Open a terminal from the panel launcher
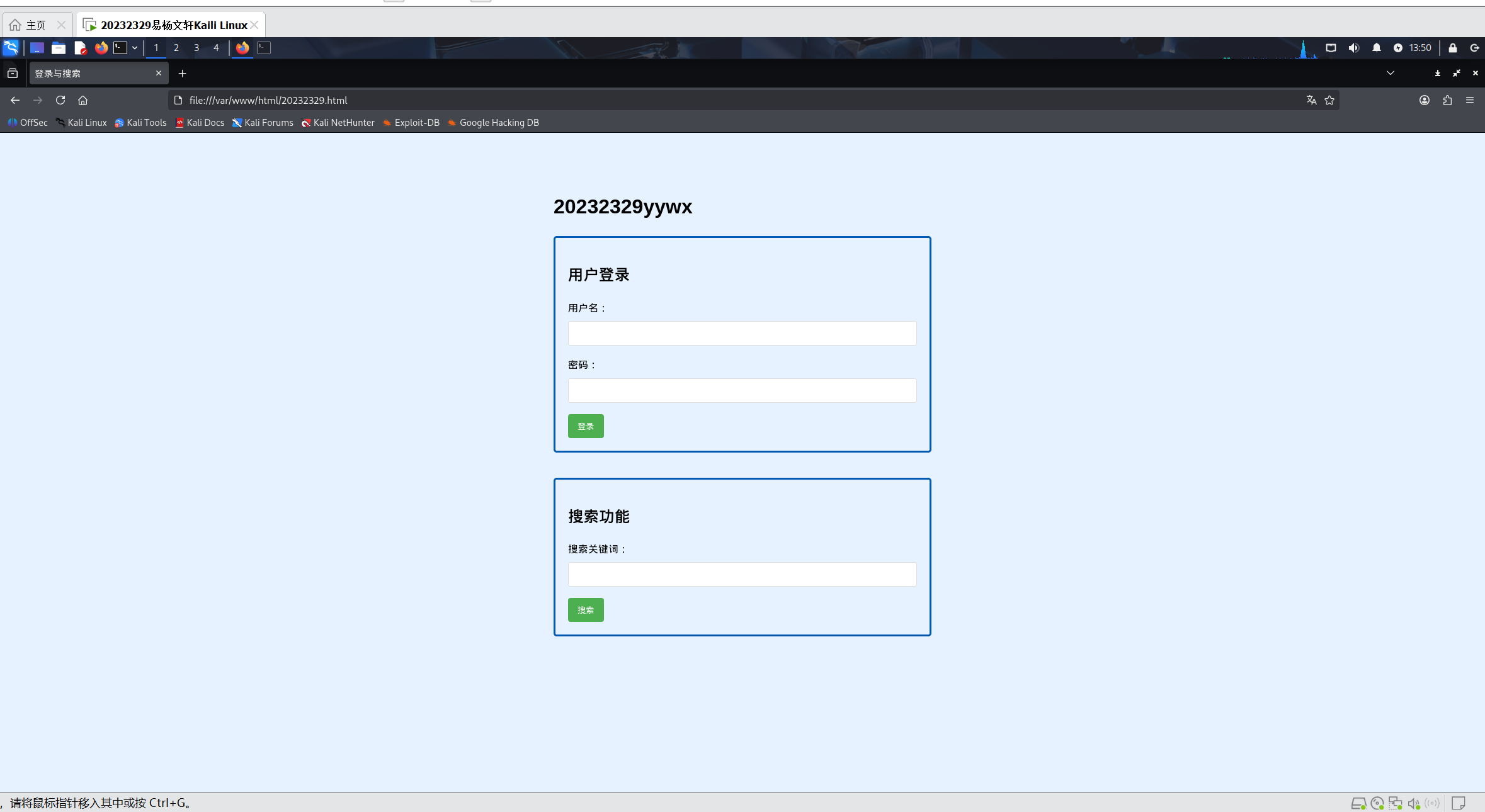 tap(121, 48)
